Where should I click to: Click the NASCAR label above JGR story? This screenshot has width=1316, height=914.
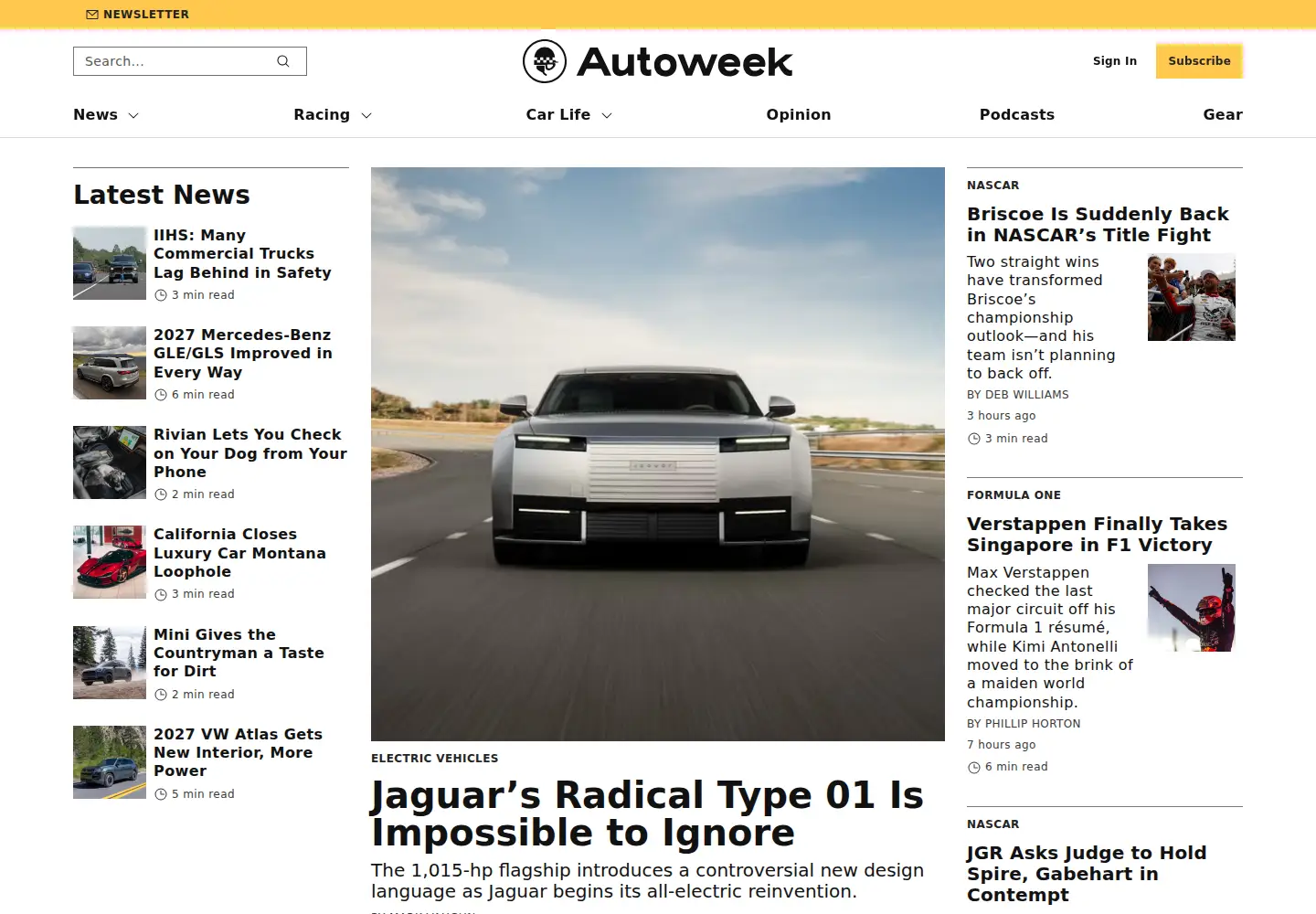(x=993, y=824)
